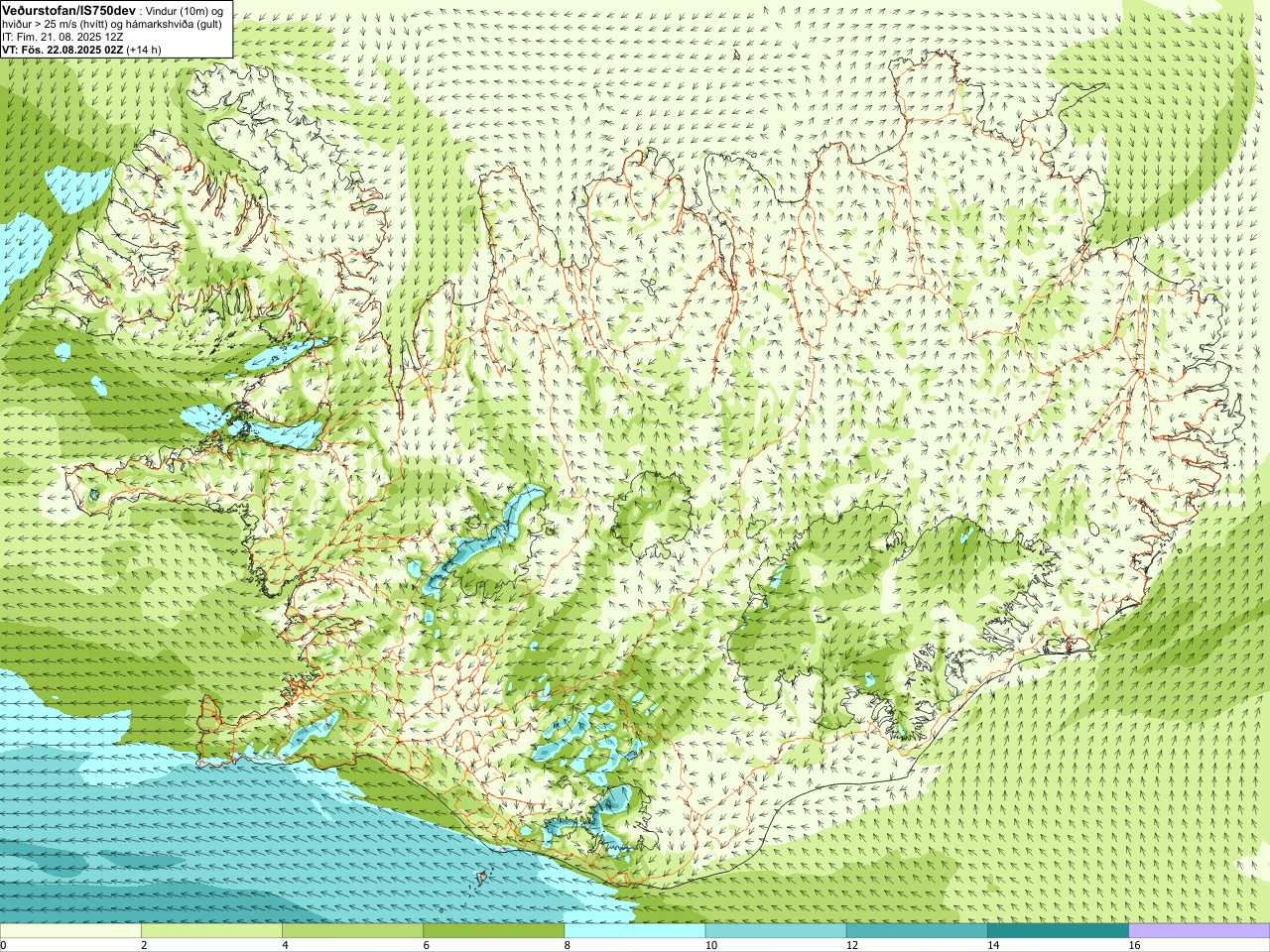Click the turquoise 10–12 m/s legend swatch
Viewport: 1270px width, 952px height.
click(x=776, y=931)
